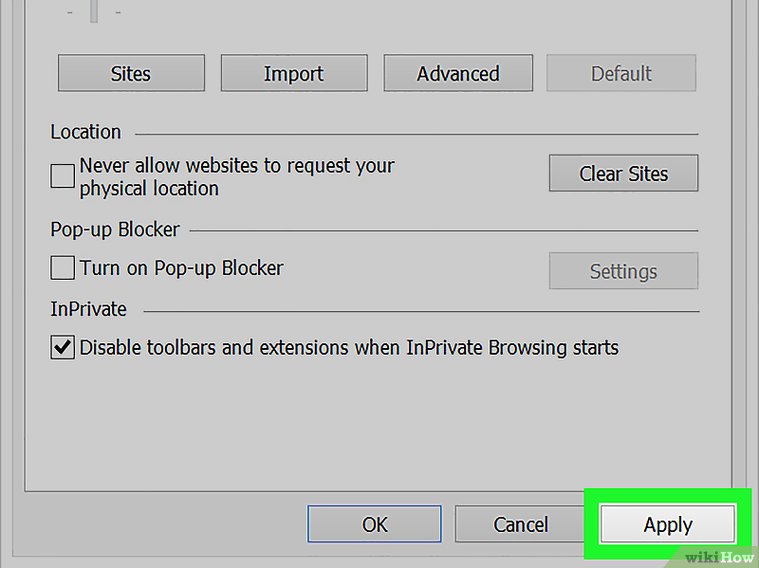
Task: Click the privacy level slider handle
Action: click(95, 11)
